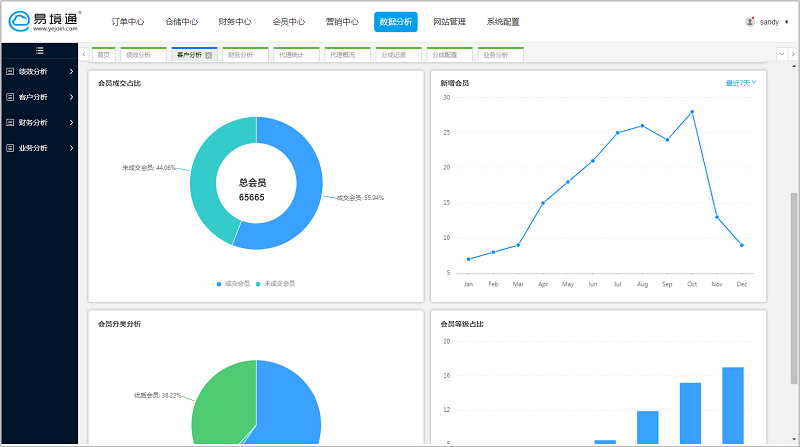Click the sandy user avatar icon
Image resolution: width=800 pixels, height=447 pixels.
click(750, 21)
